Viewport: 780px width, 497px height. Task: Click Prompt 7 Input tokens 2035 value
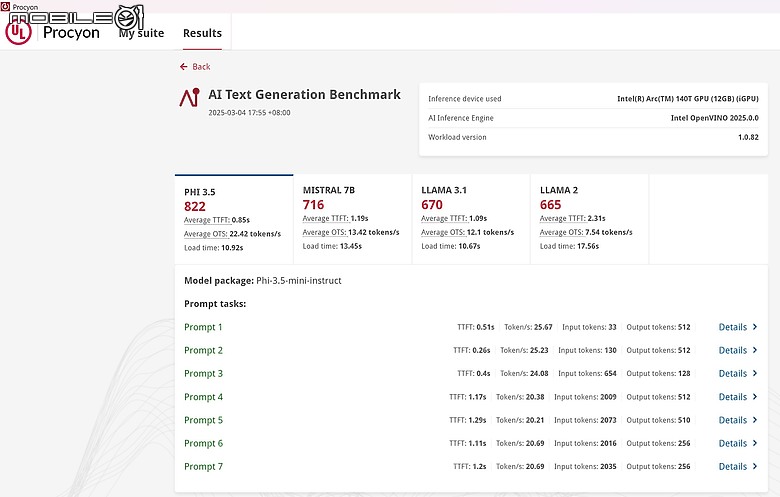pos(608,467)
